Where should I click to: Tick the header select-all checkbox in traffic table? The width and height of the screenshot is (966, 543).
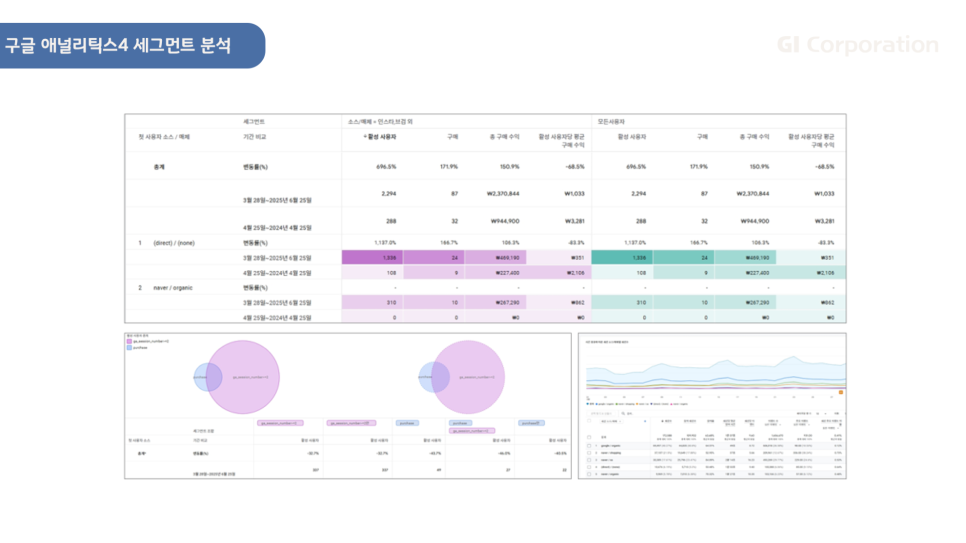[589, 421]
